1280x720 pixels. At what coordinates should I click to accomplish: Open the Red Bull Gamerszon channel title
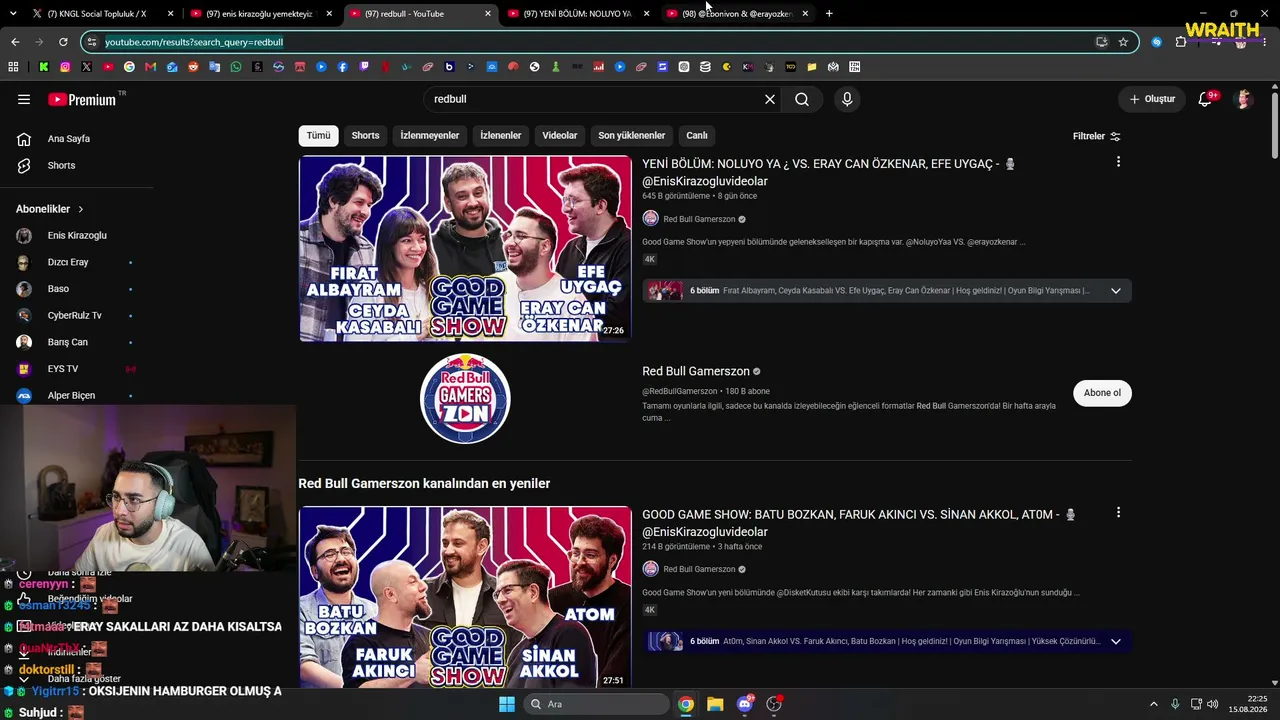click(x=696, y=371)
